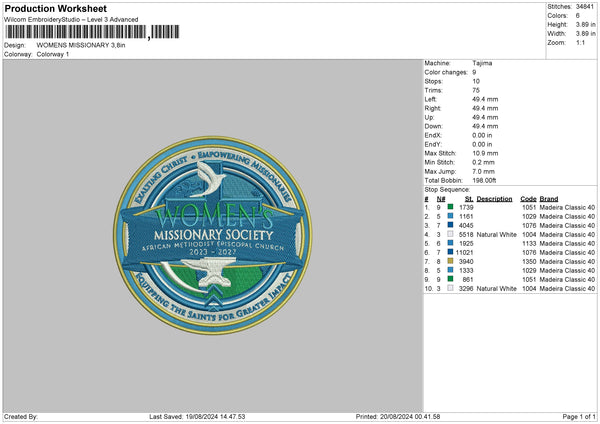Click the Up value "49.4 mm"
Viewport: 600px width, 424px height.
(485, 117)
